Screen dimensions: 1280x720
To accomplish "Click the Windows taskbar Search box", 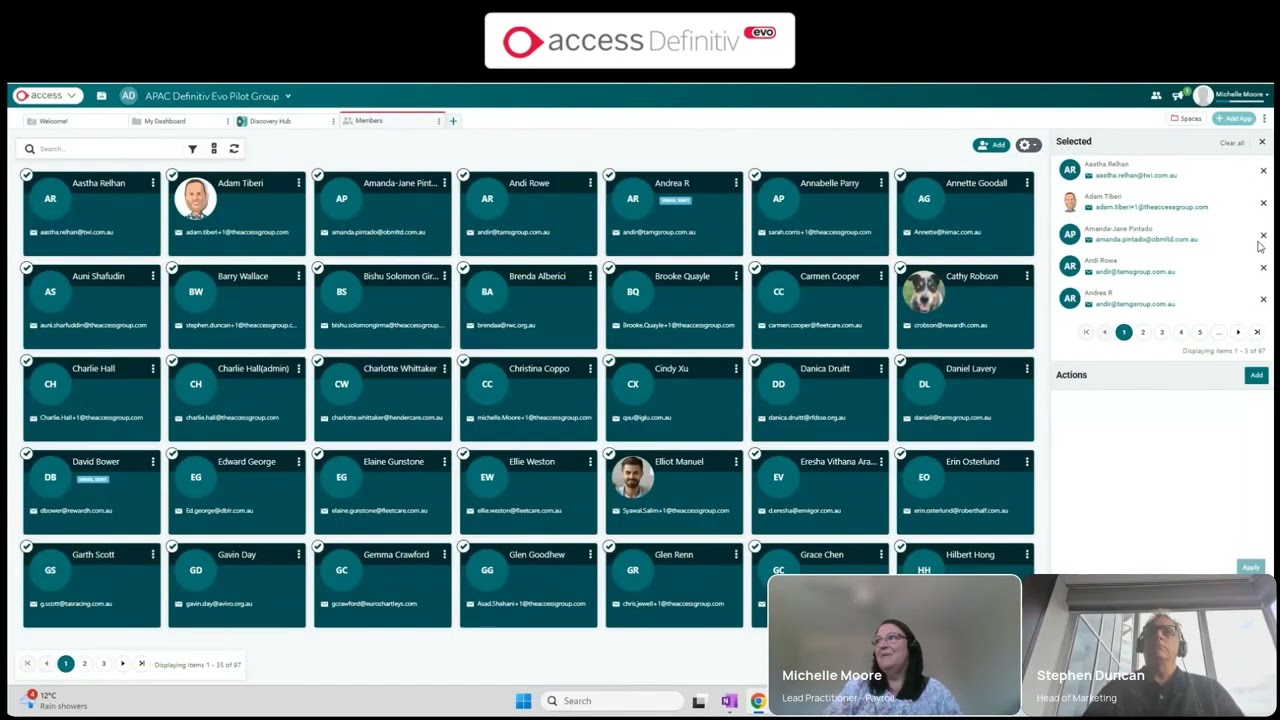I will 613,701.
